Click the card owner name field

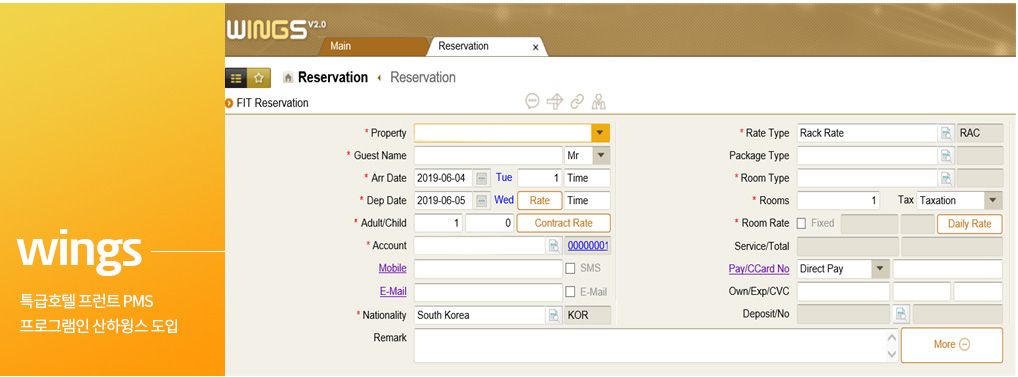coord(843,291)
